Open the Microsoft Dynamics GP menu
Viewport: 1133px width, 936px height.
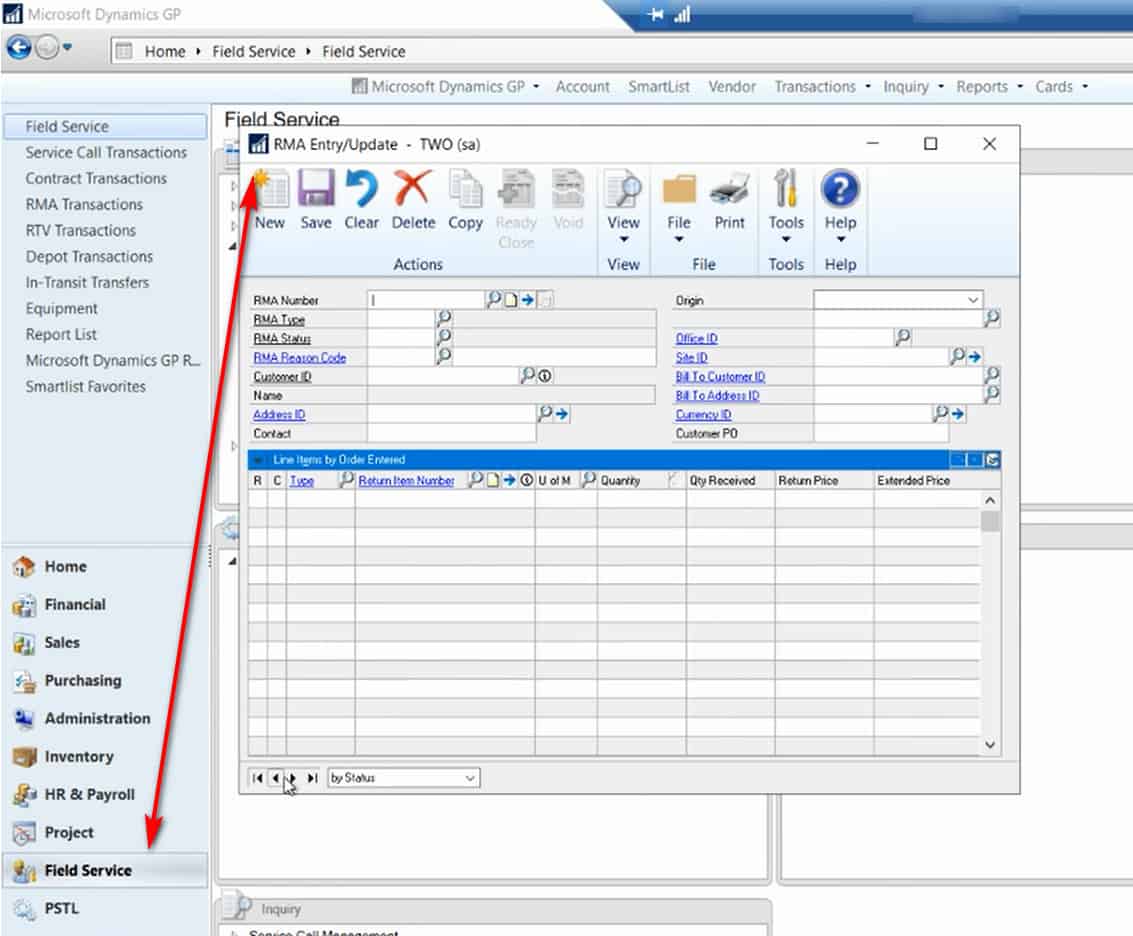click(446, 87)
